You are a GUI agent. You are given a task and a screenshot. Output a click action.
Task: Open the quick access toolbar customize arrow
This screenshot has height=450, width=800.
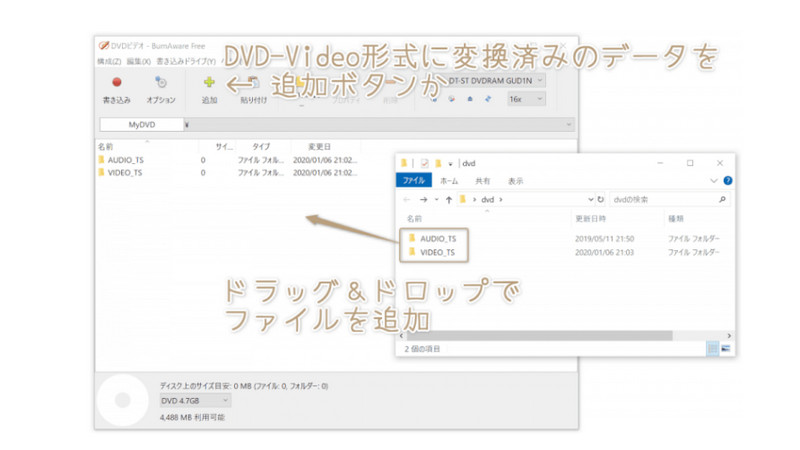click(451, 164)
